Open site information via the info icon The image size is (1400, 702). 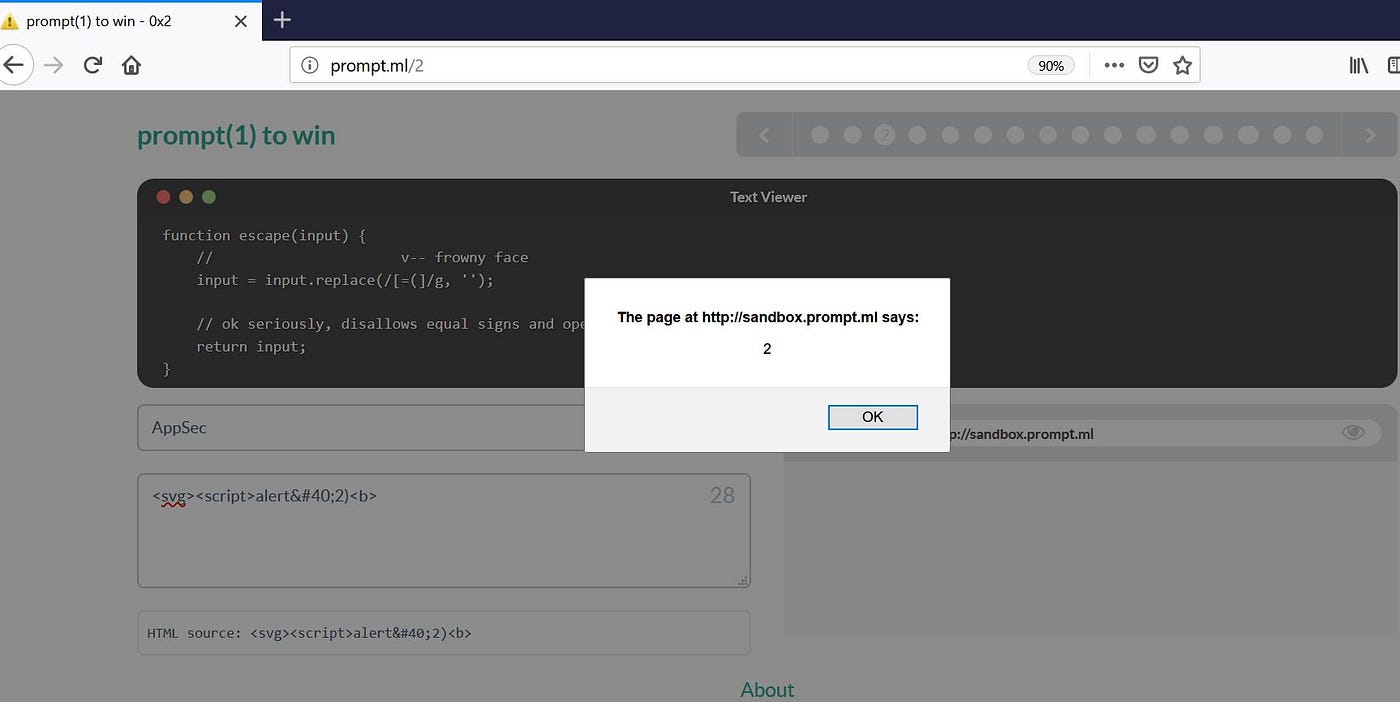tap(309, 64)
